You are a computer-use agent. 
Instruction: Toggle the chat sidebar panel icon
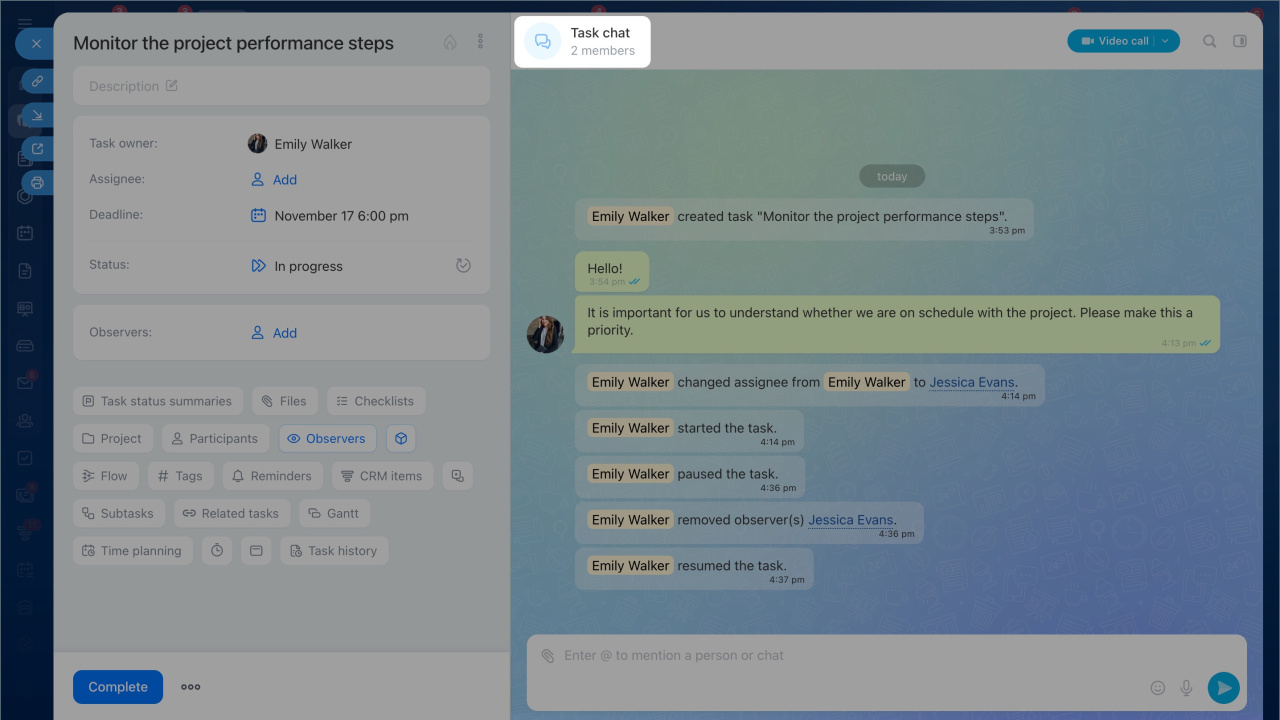[1240, 41]
